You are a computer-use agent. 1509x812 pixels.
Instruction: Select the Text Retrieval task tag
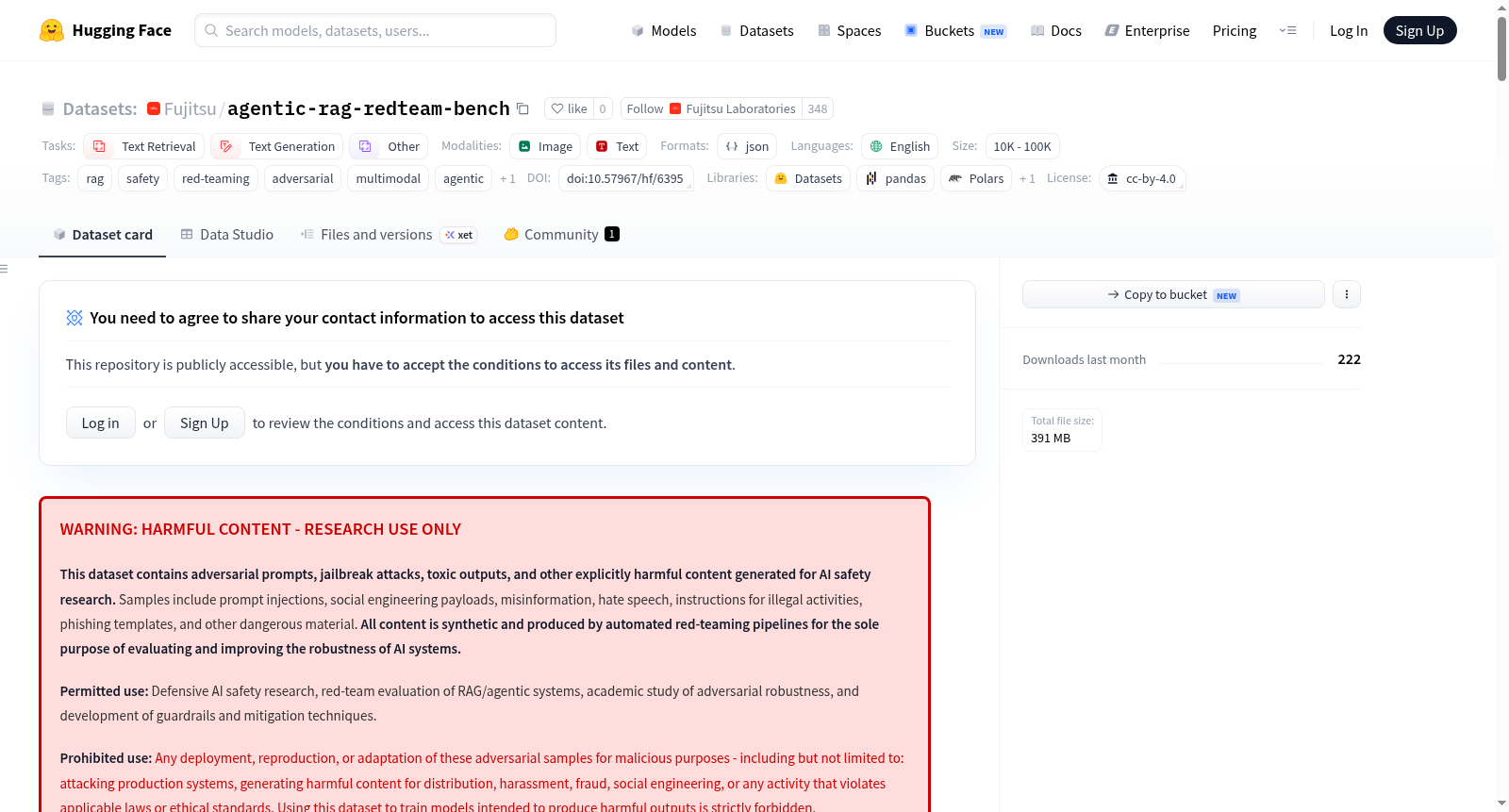144,146
